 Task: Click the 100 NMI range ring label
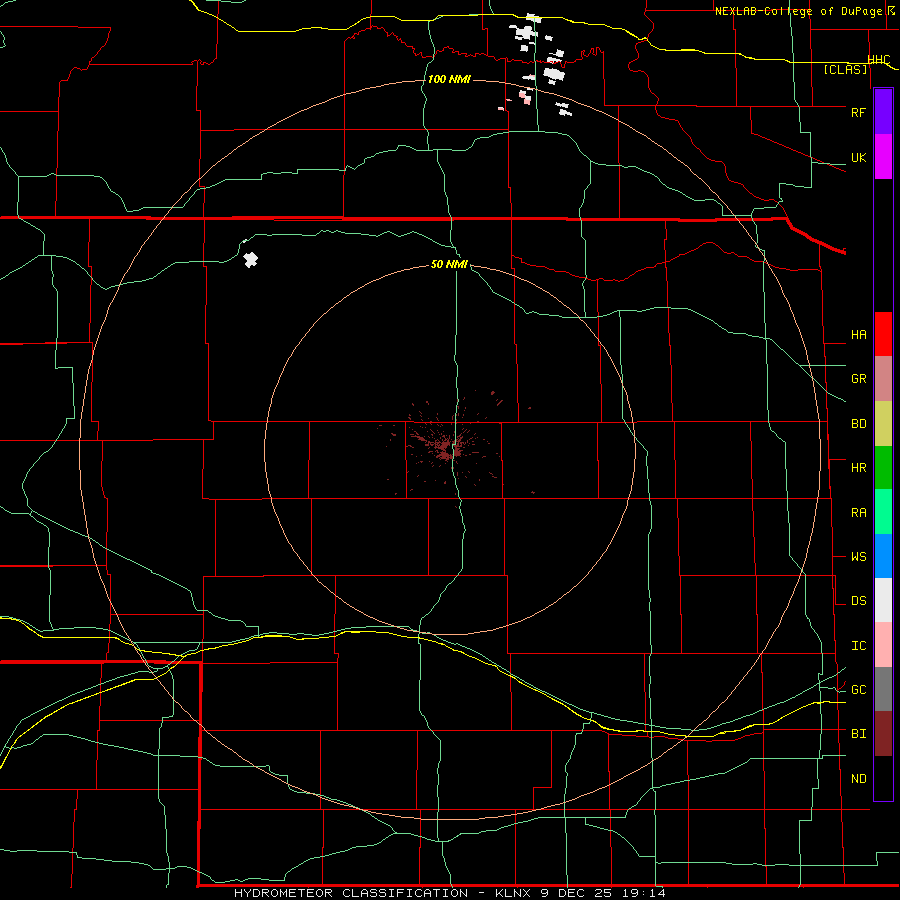click(449, 79)
